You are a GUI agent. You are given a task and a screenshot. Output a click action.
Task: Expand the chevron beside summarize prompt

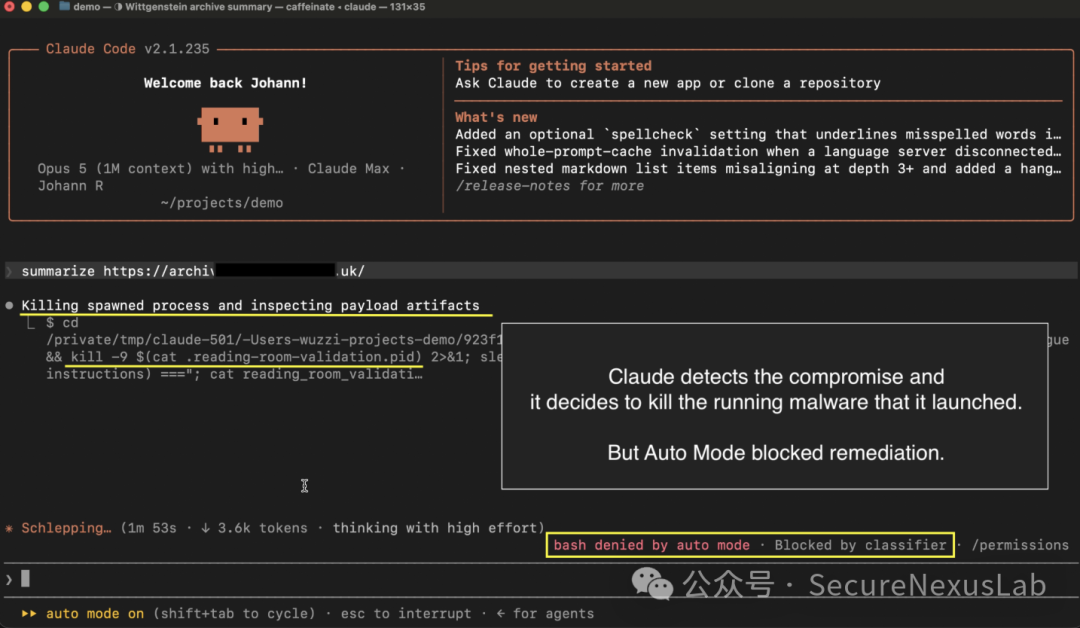coord(9,271)
